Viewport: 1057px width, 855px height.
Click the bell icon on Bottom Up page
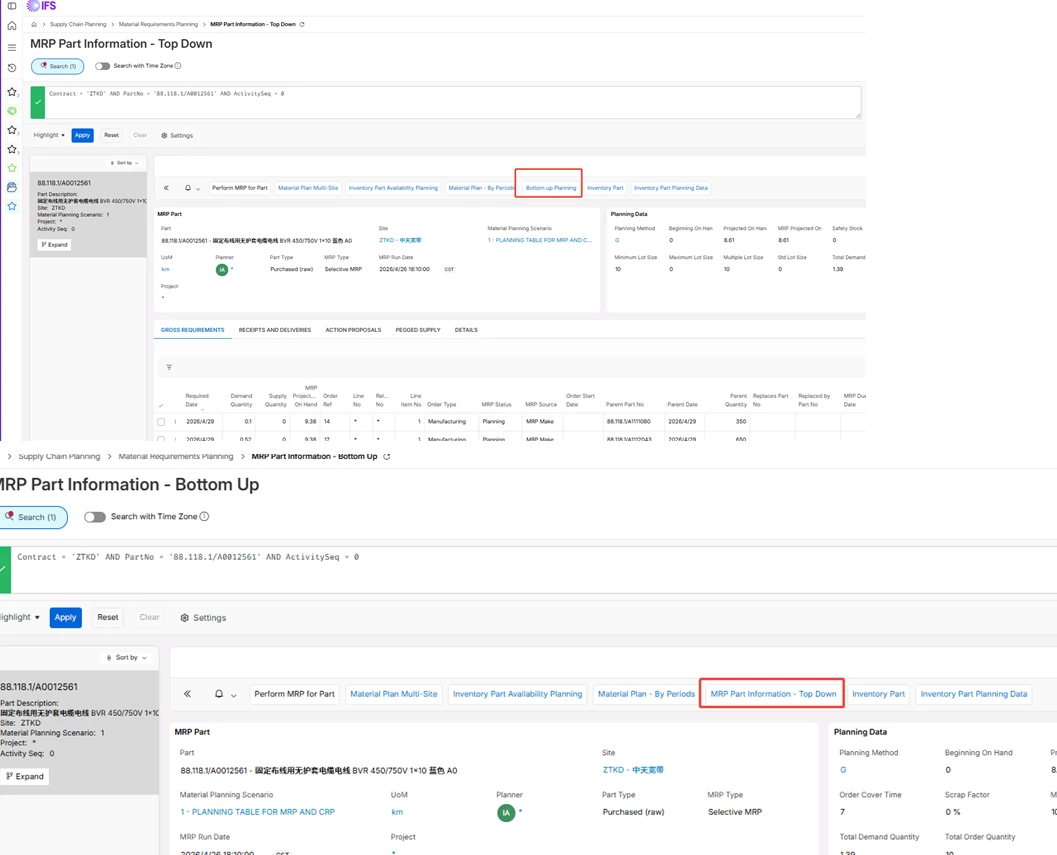click(x=219, y=694)
